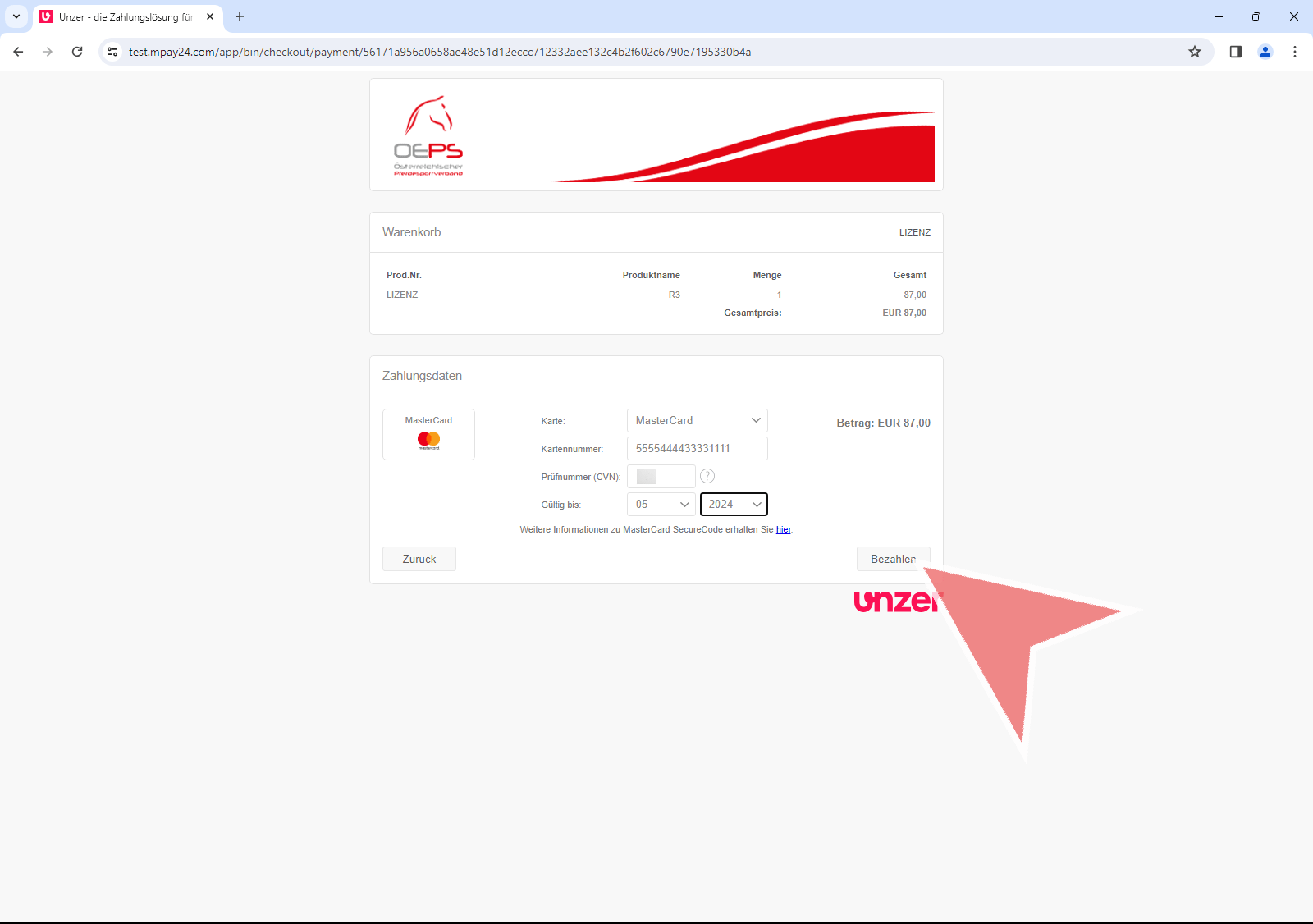Click the Kartennummer input field
This screenshot has height=924, width=1313.
(x=697, y=448)
